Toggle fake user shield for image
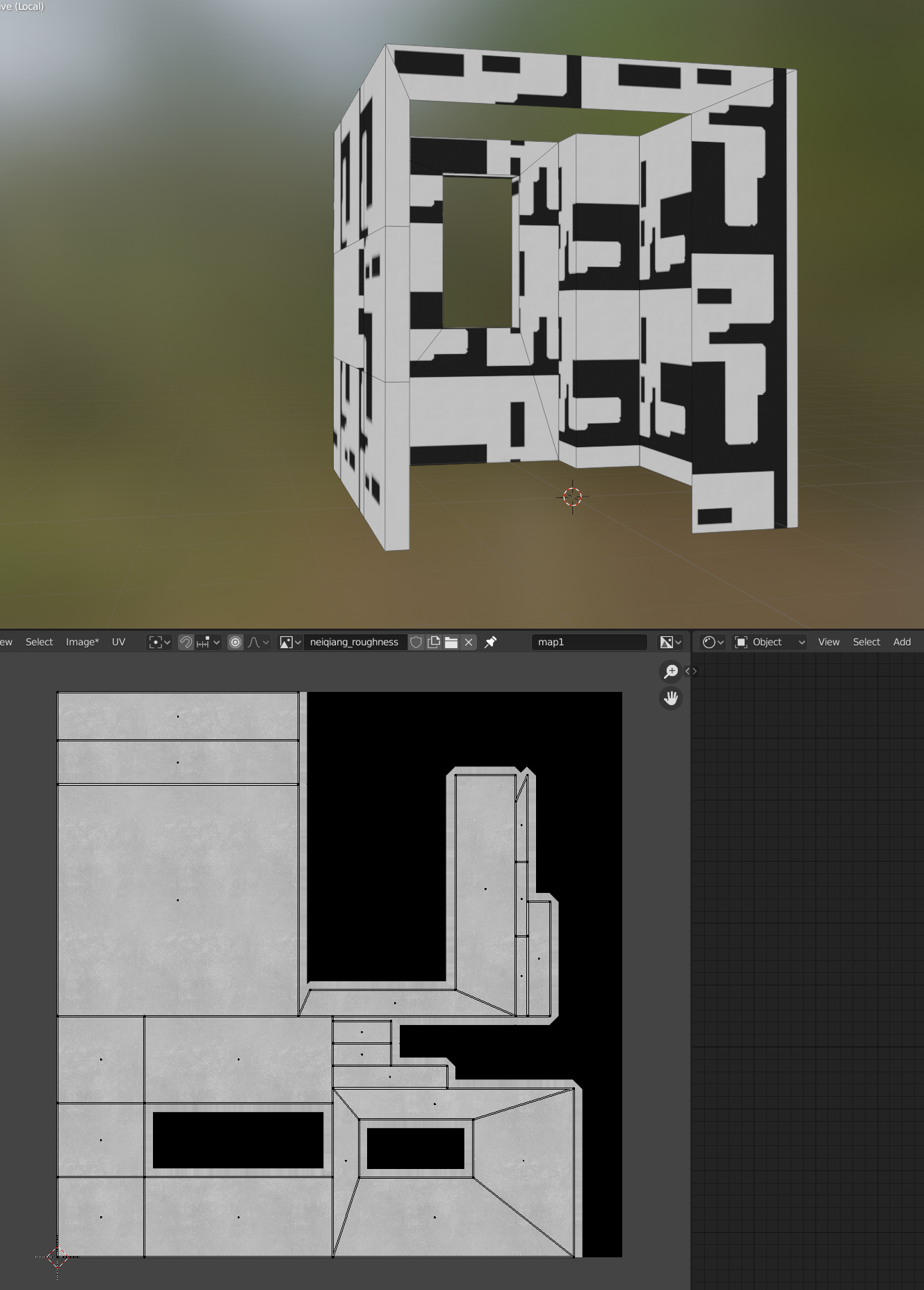This screenshot has width=924, height=1290. point(416,642)
